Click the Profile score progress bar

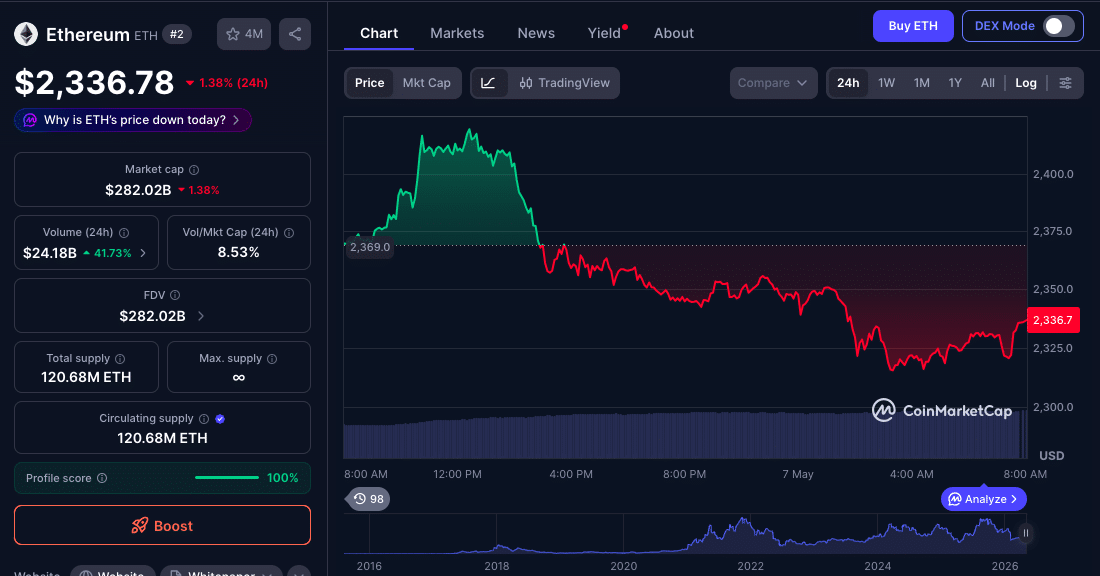click(227, 478)
